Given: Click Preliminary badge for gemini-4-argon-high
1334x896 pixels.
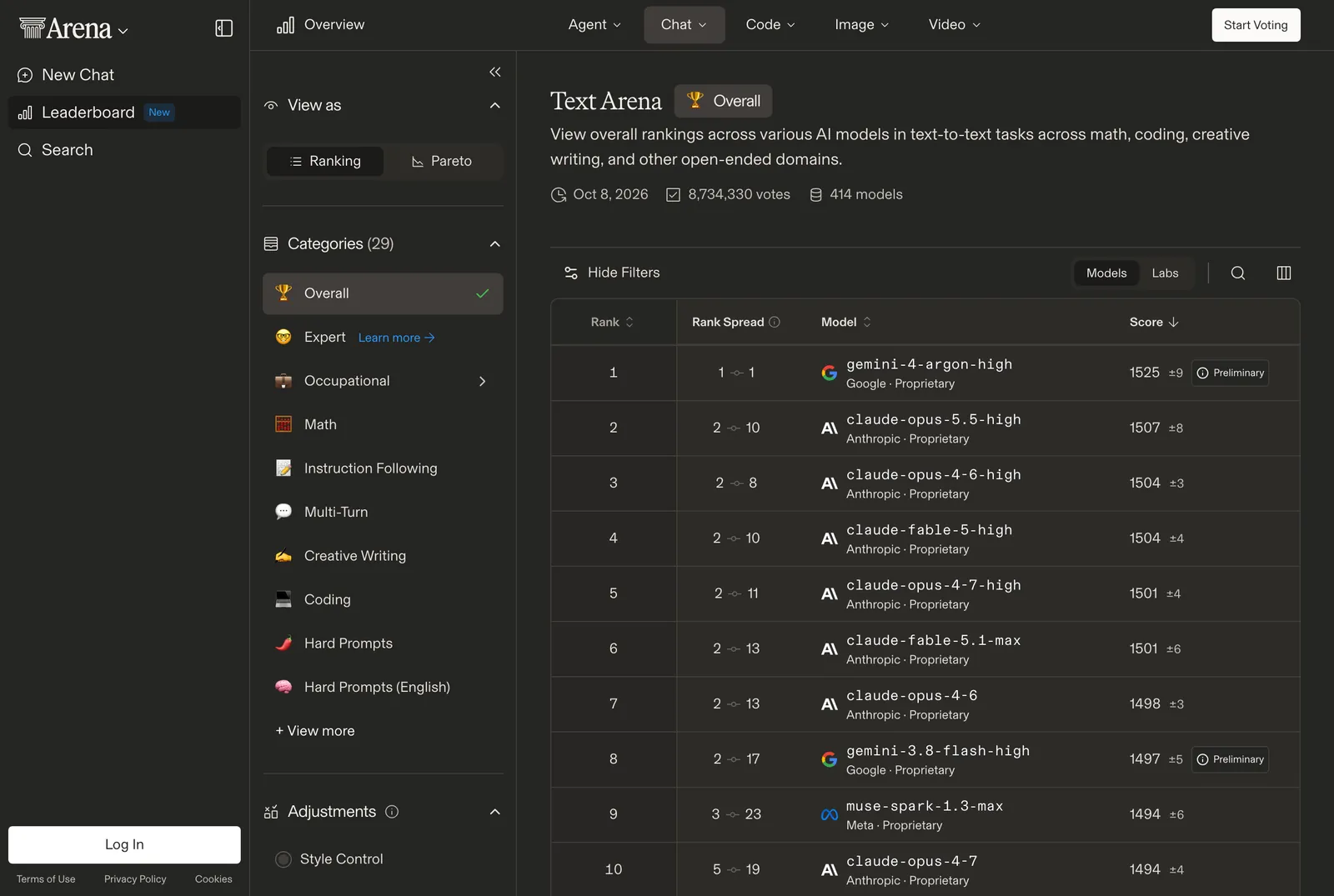Looking at the screenshot, I should (1231, 373).
